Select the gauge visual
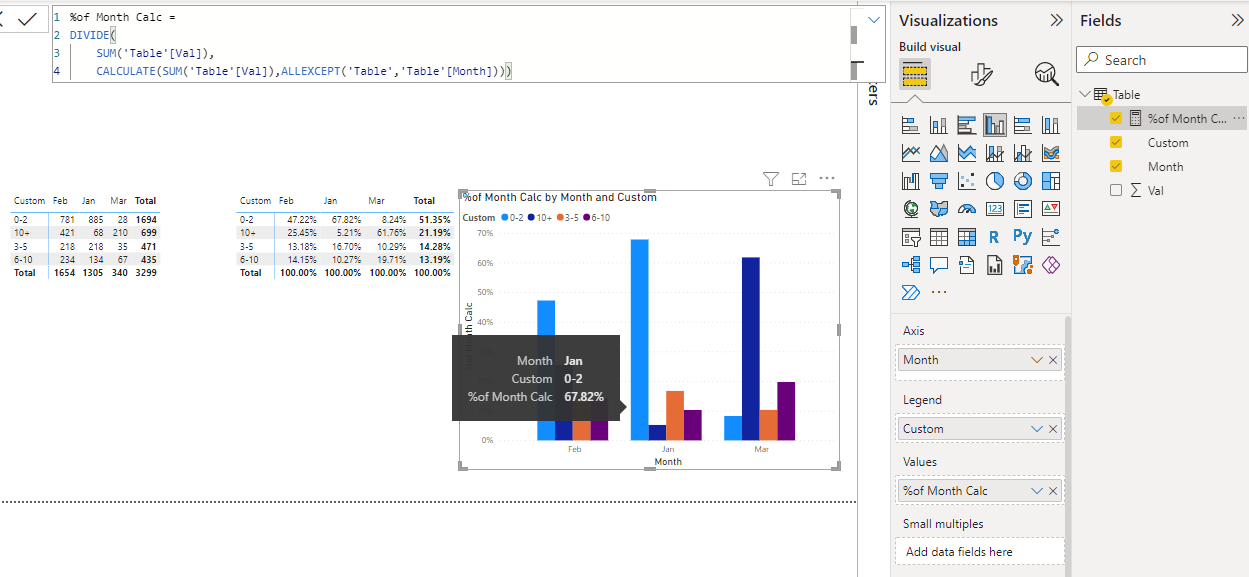Viewport: 1249px width, 577px height. click(967, 209)
